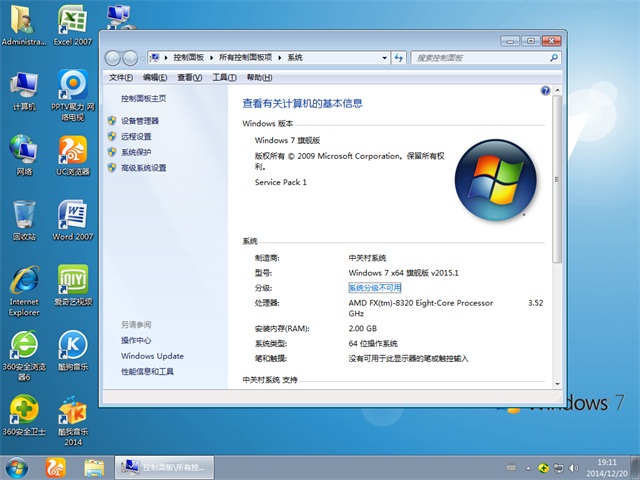Open UC browser from the taskbar
The width and height of the screenshot is (640, 480).
click(x=55, y=468)
